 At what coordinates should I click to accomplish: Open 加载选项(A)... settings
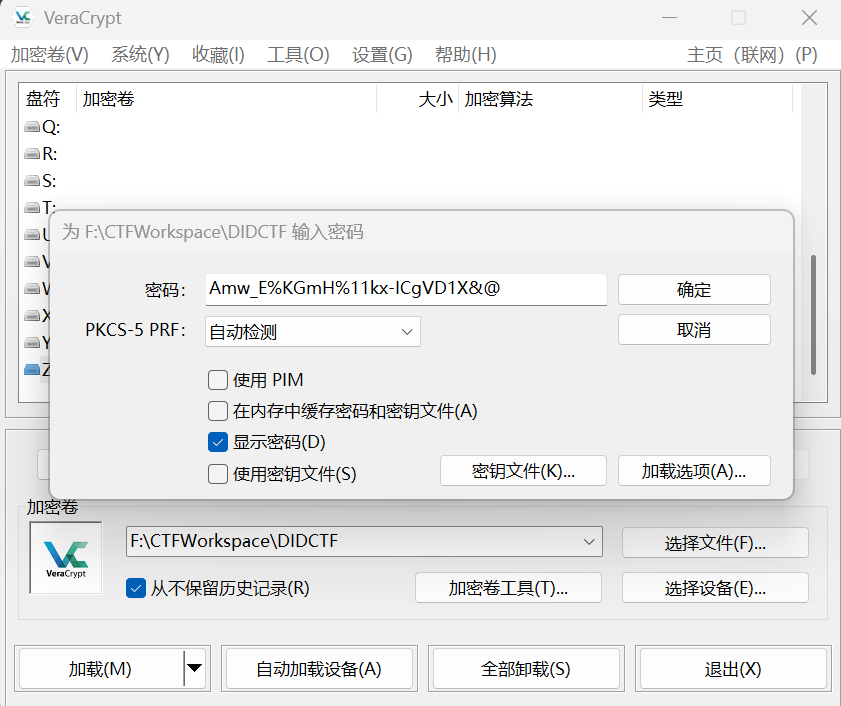pos(694,470)
